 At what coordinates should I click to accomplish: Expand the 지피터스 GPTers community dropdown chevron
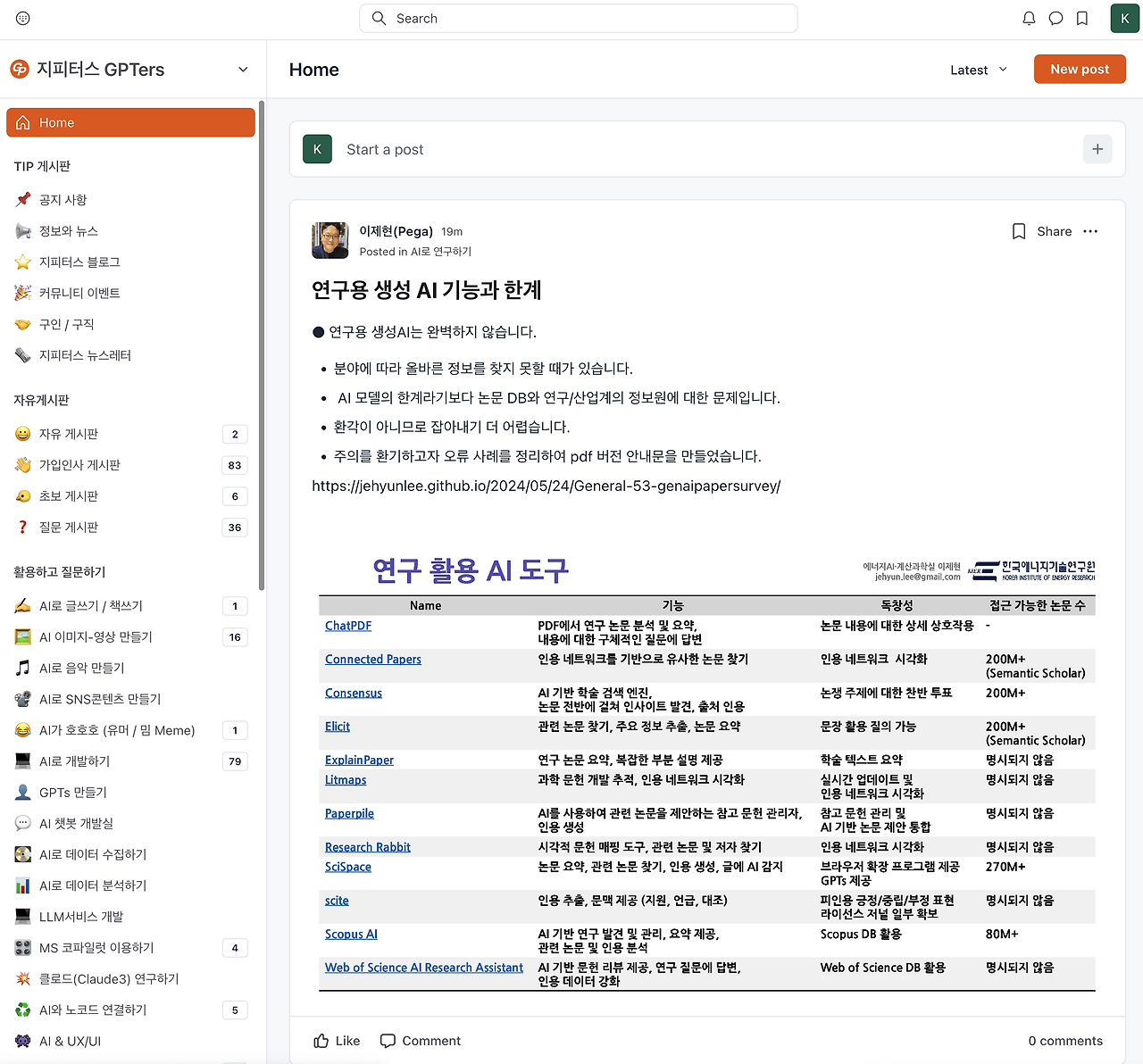243,70
